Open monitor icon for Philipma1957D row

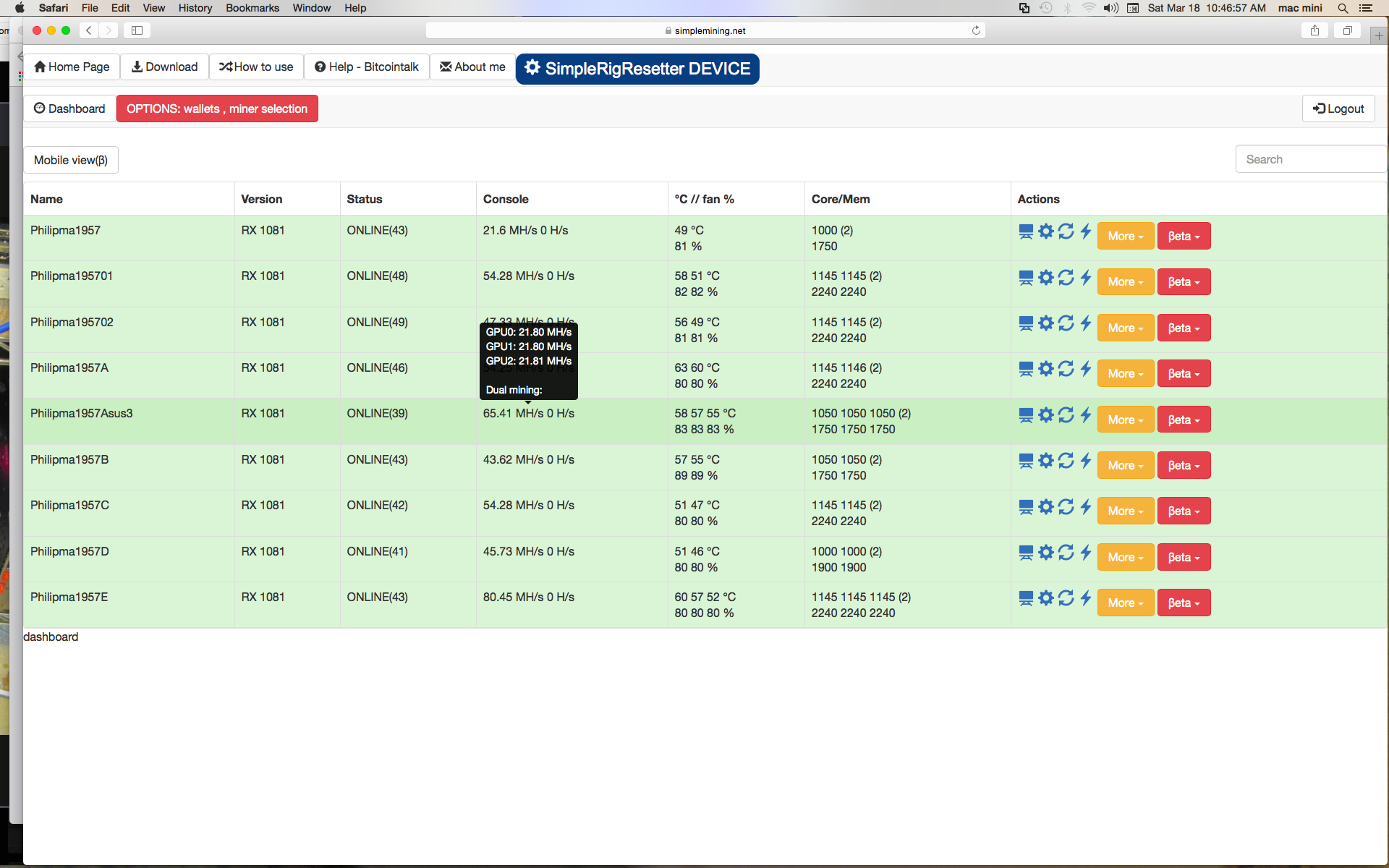(1026, 553)
